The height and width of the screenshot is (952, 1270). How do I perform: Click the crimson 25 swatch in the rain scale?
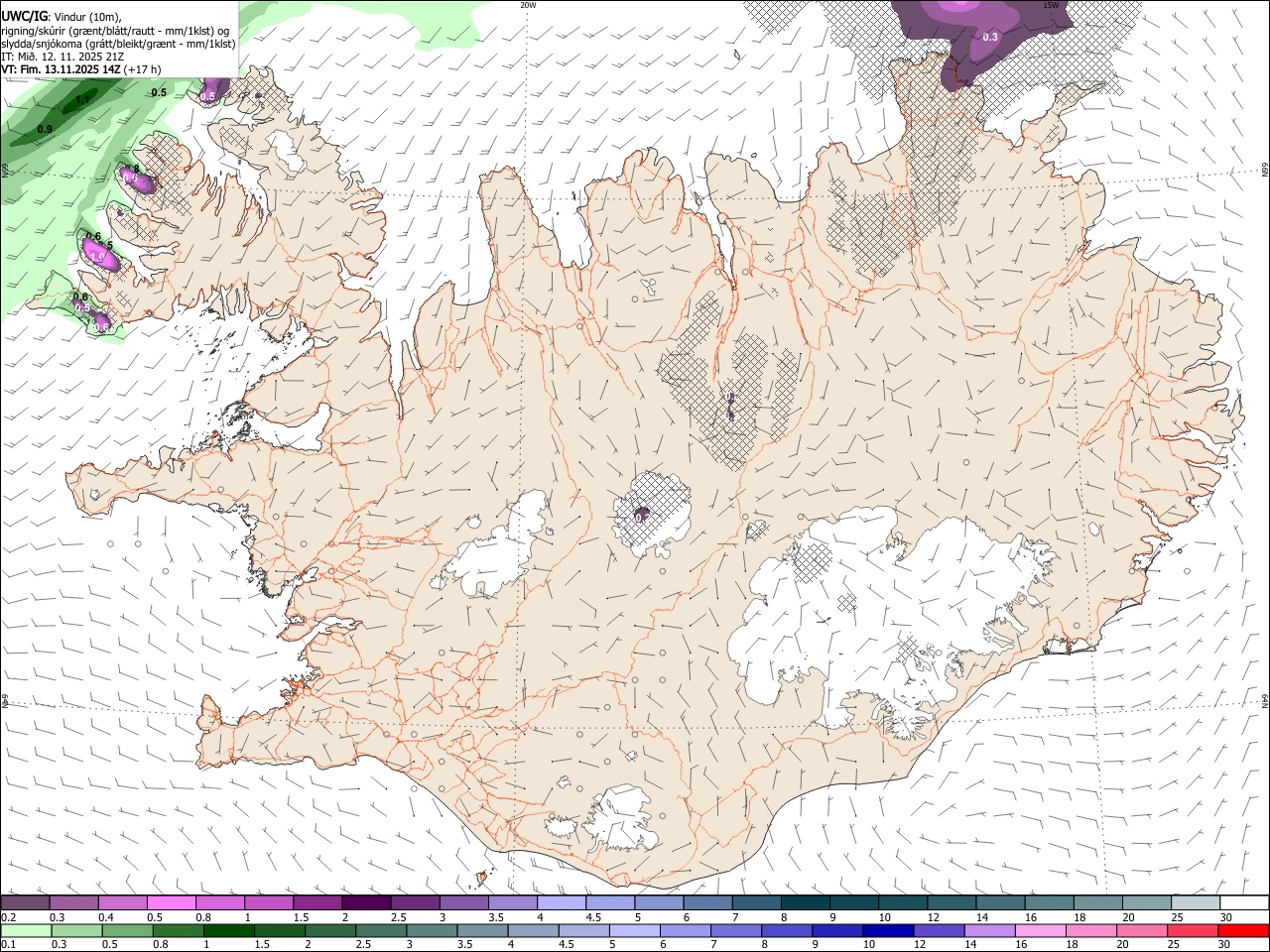1193,931
